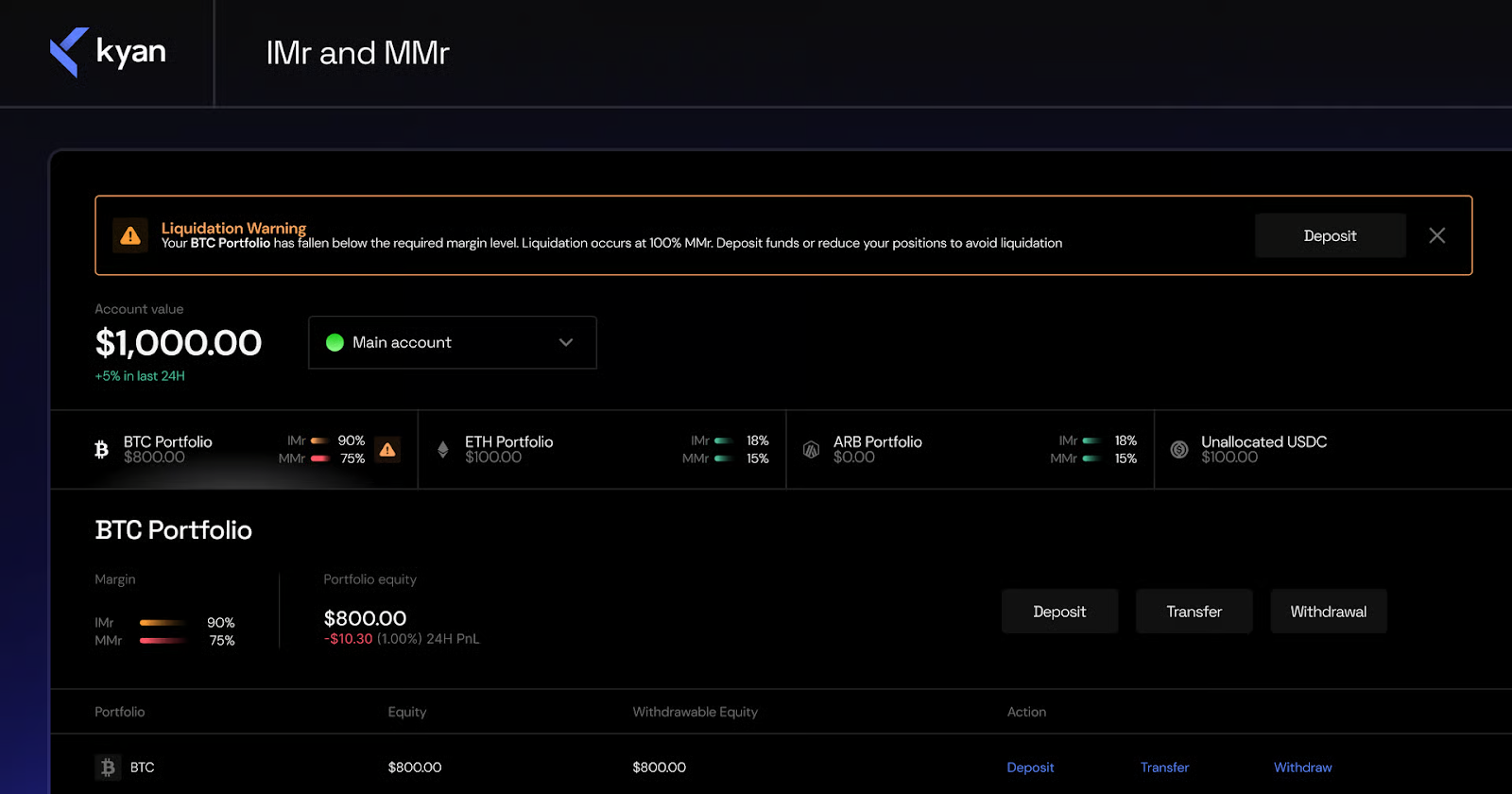Click the BTC Portfolio heading
1512x794 pixels.
tap(174, 530)
